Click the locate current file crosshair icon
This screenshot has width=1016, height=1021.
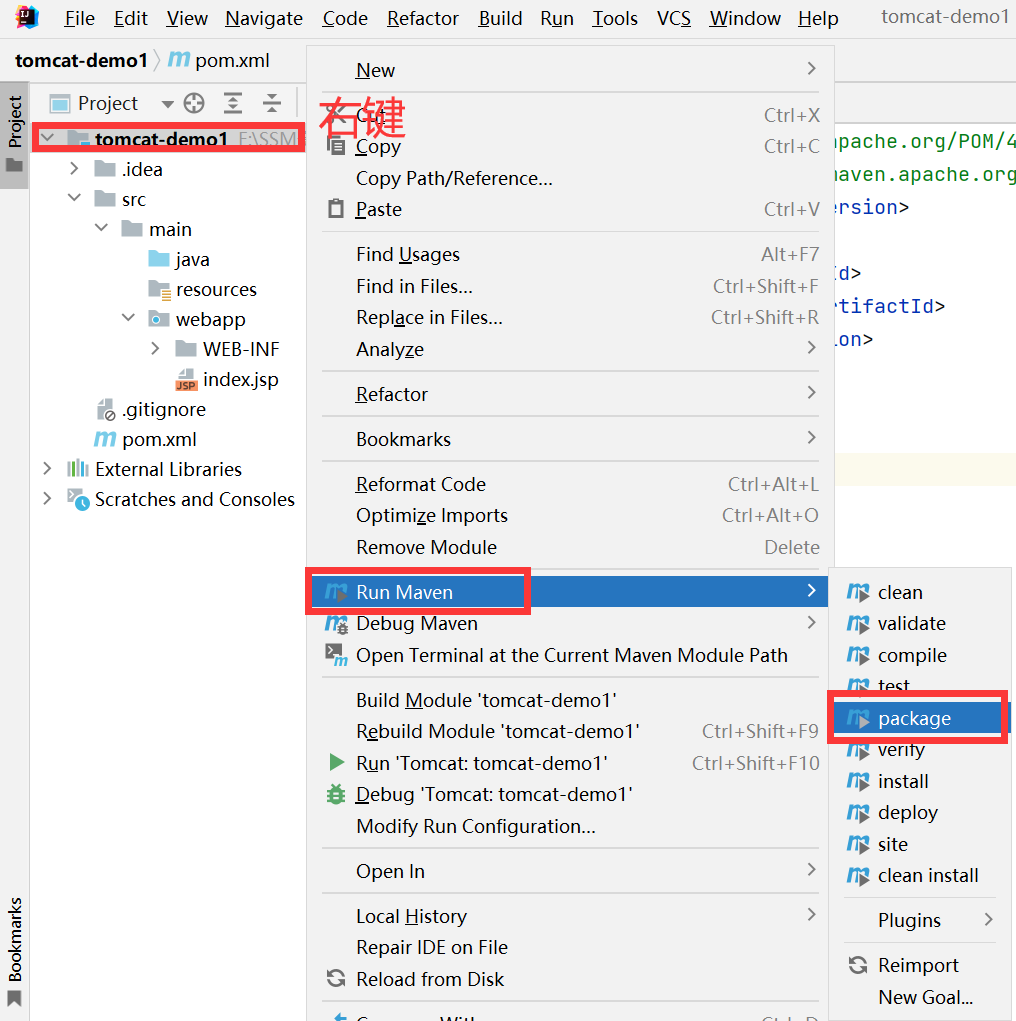(194, 103)
